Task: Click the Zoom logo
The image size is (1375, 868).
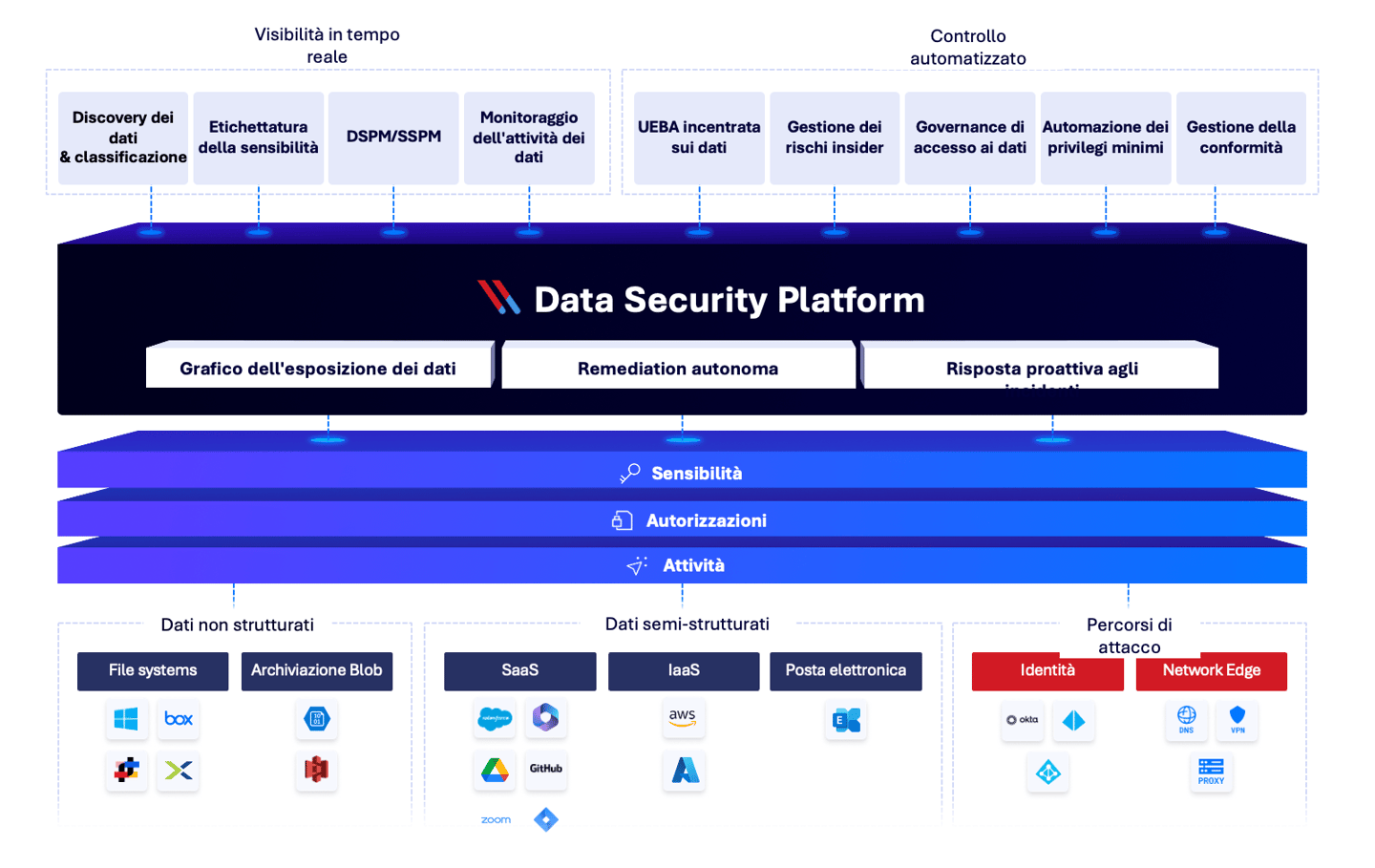Action: tap(495, 819)
